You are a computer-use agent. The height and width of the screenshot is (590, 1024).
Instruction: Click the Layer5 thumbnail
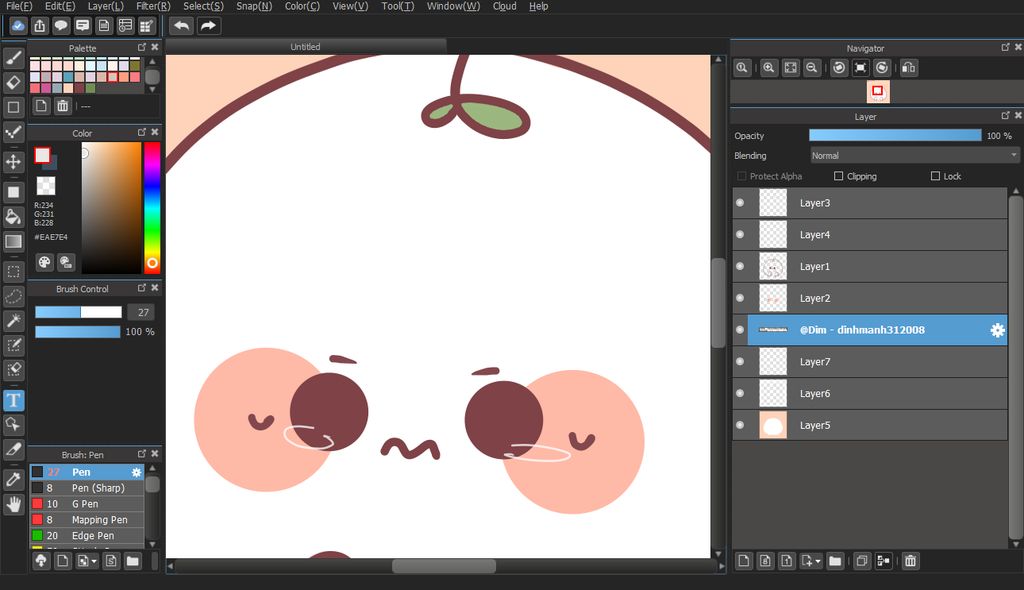click(x=773, y=425)
